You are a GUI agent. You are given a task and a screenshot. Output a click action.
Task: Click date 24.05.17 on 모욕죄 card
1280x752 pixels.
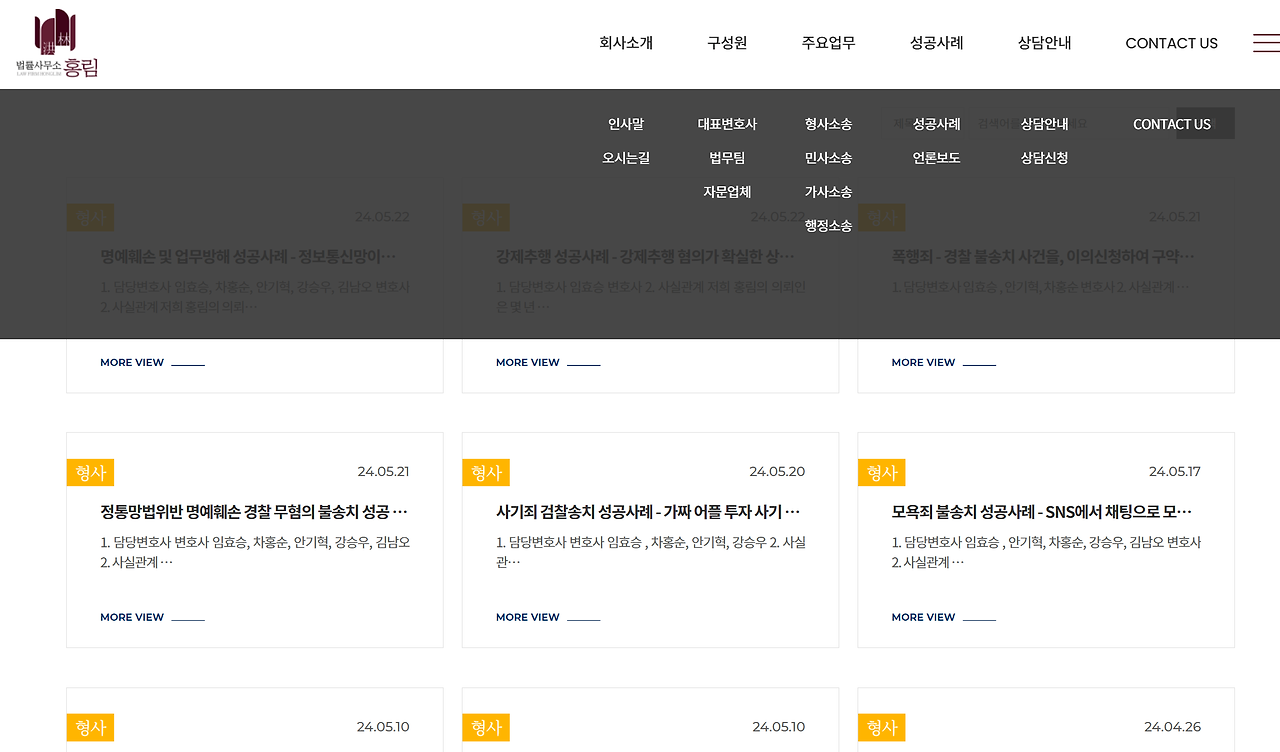(1175, 472)
